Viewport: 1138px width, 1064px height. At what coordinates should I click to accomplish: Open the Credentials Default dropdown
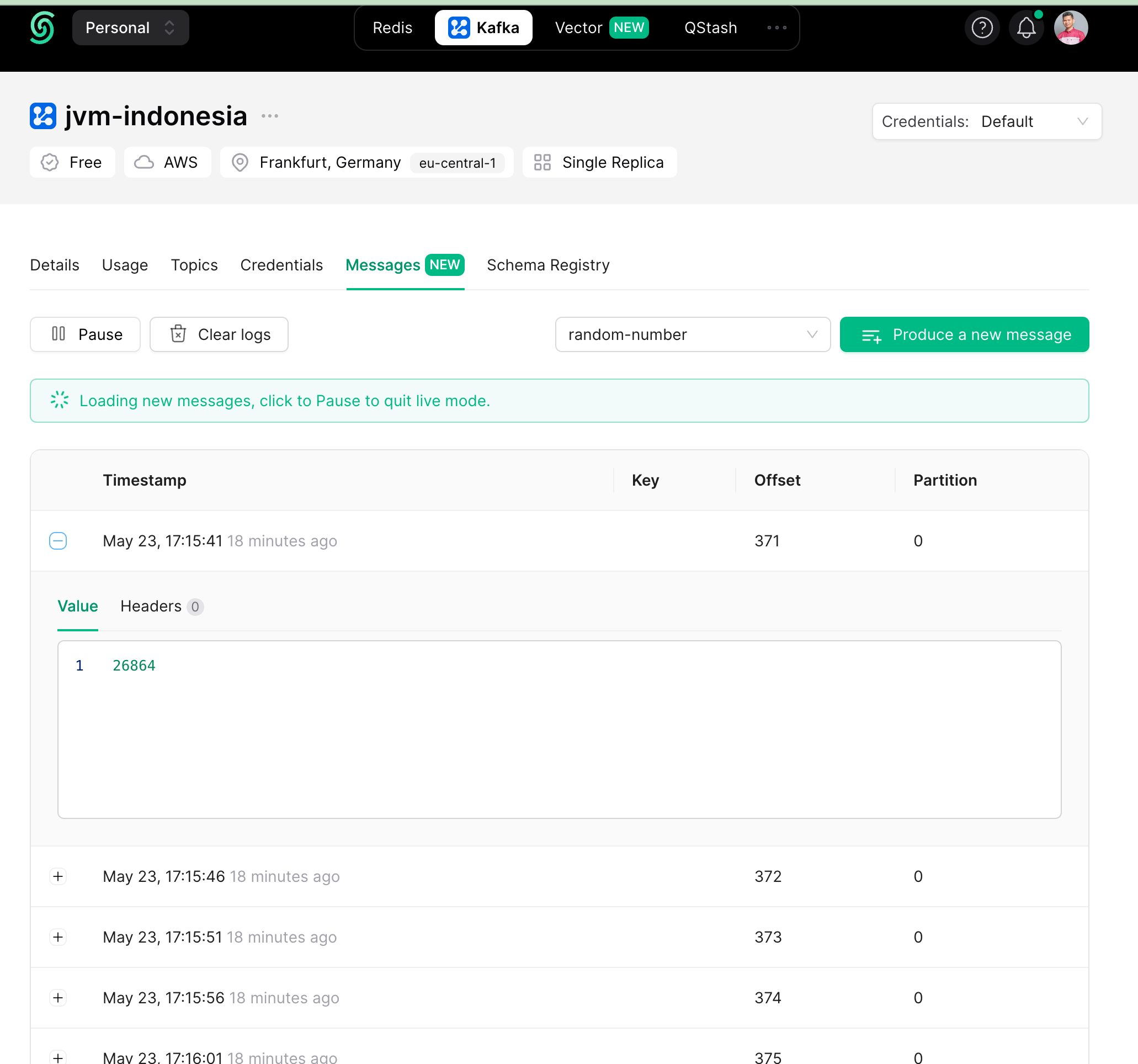(x=986, y=121)
